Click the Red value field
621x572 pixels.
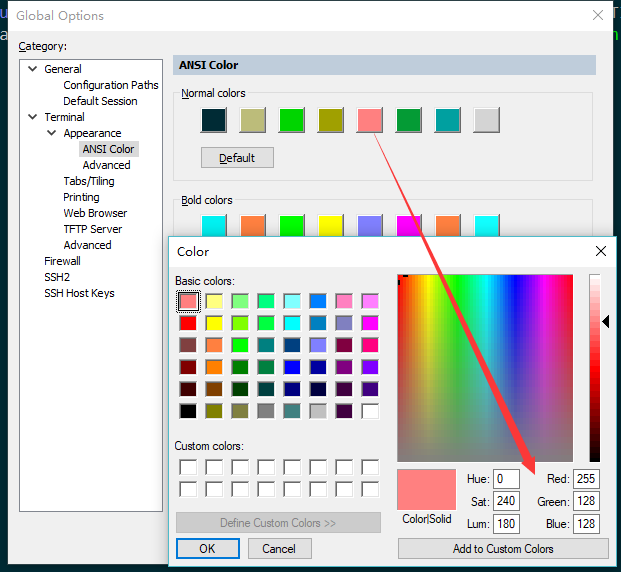click(586, 479)
